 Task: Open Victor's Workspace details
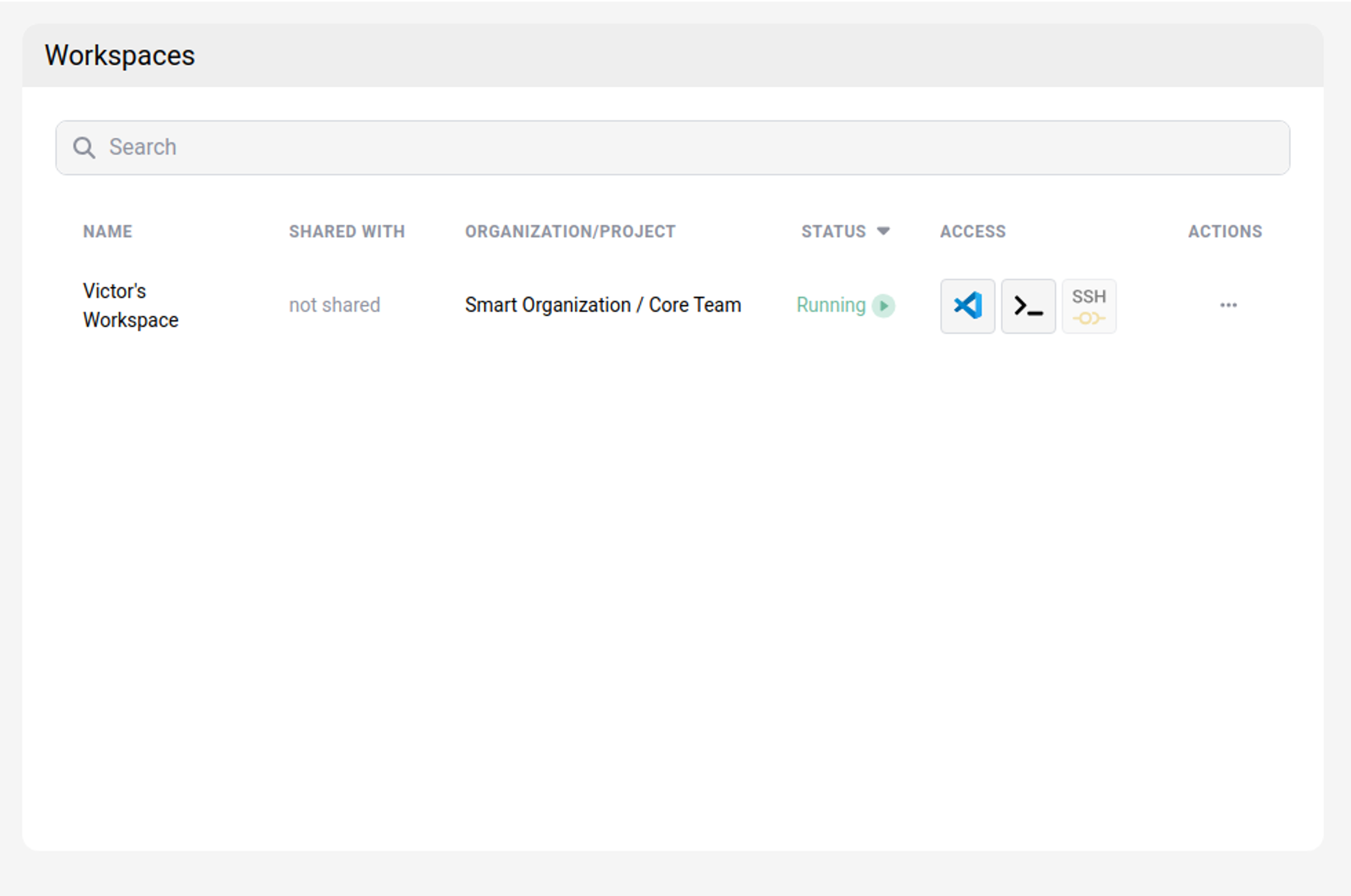tap(130, 305)
